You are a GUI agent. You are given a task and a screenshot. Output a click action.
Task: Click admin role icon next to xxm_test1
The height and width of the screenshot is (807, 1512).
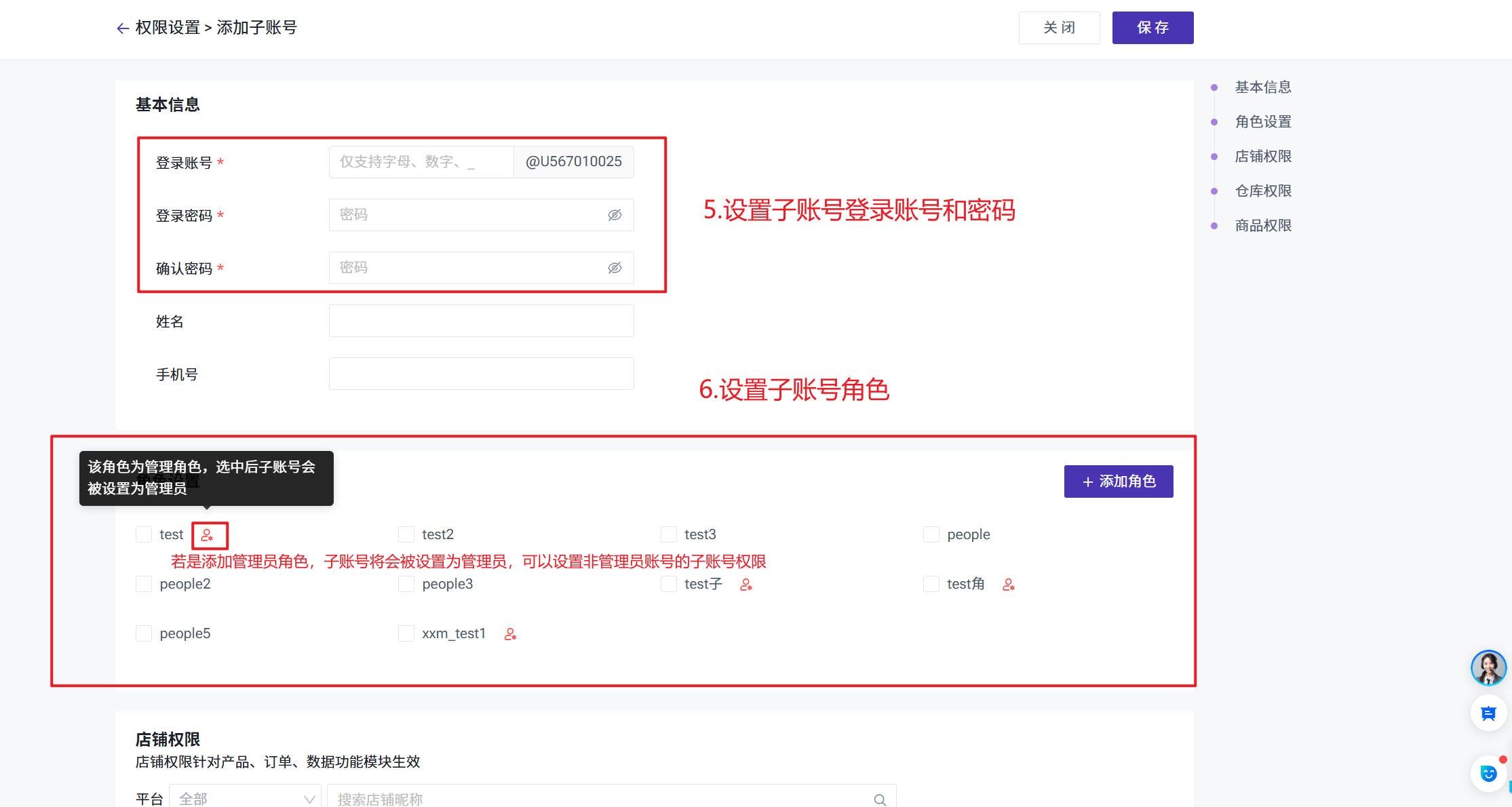click(511, 634)
